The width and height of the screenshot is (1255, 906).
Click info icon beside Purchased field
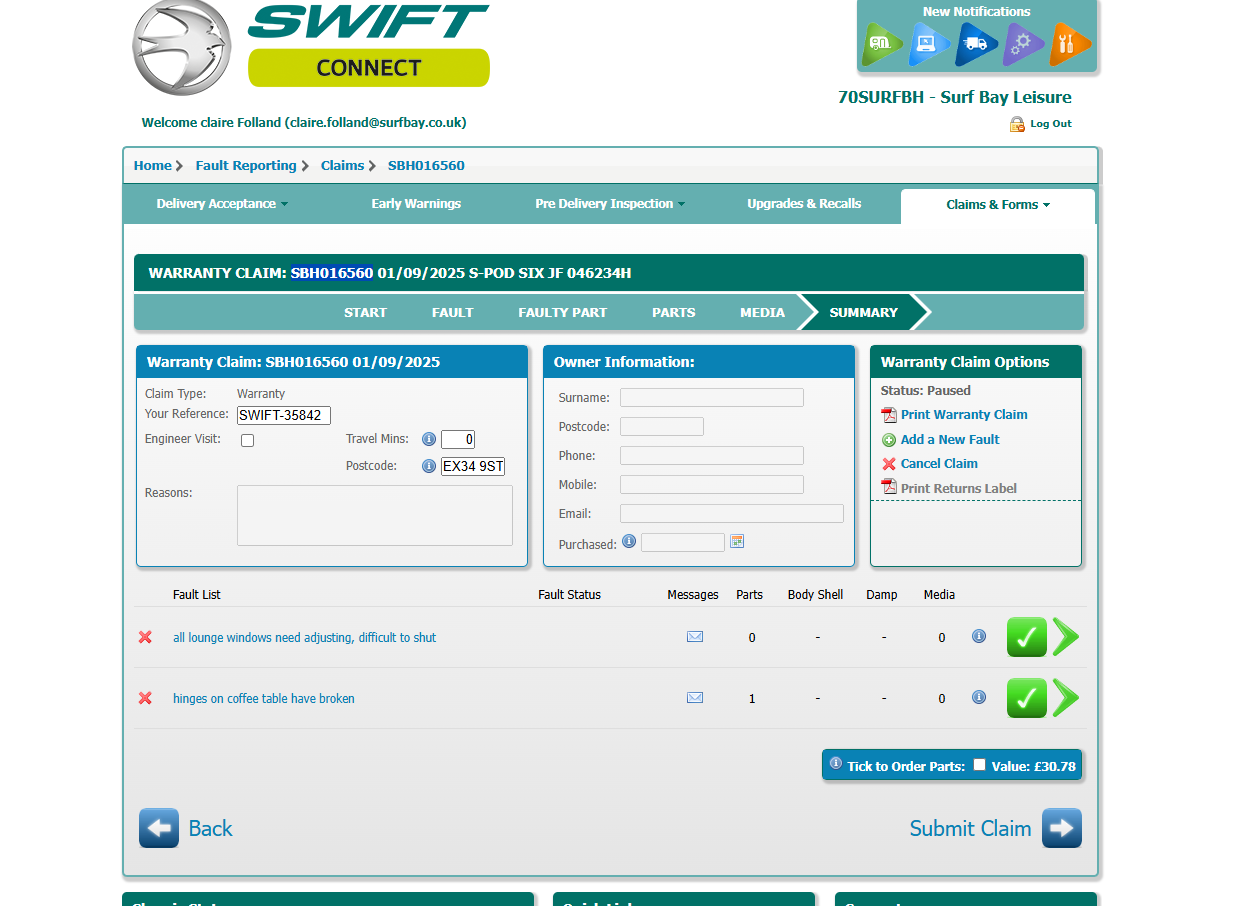point(629,541)
